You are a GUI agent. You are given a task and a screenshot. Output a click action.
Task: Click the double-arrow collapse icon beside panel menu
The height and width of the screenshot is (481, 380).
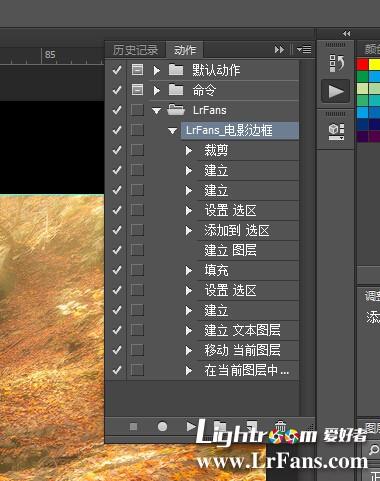(x=279, y=50)
